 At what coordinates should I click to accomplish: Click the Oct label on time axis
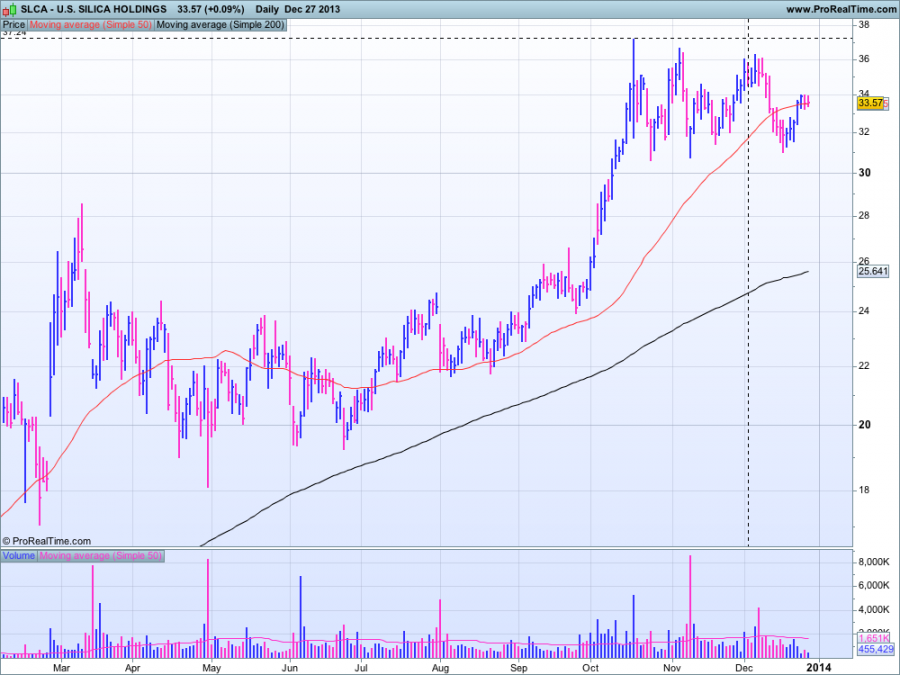tap(590, 668)
